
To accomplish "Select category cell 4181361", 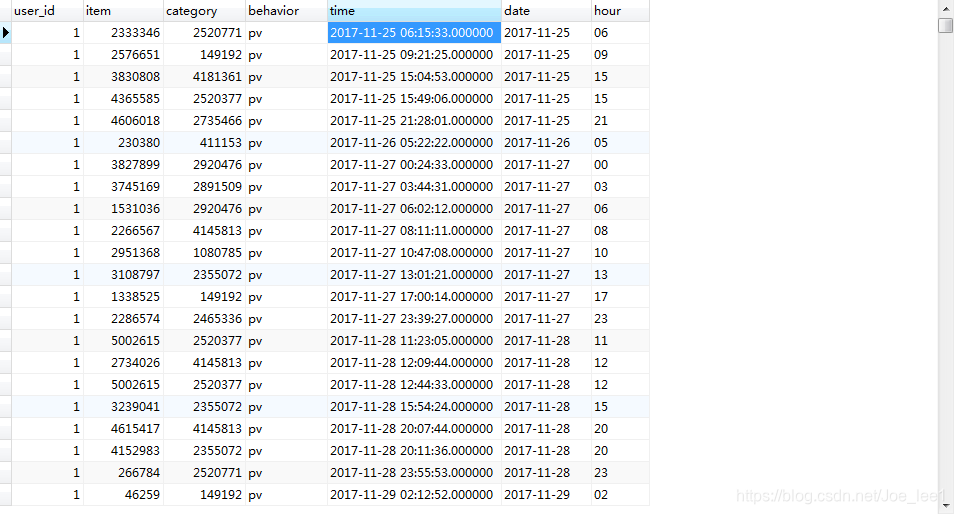I will 204,77.
